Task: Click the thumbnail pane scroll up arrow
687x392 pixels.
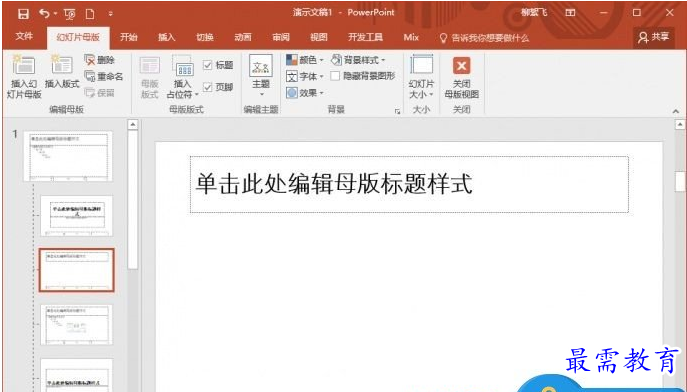Action: tap(133, 125)
